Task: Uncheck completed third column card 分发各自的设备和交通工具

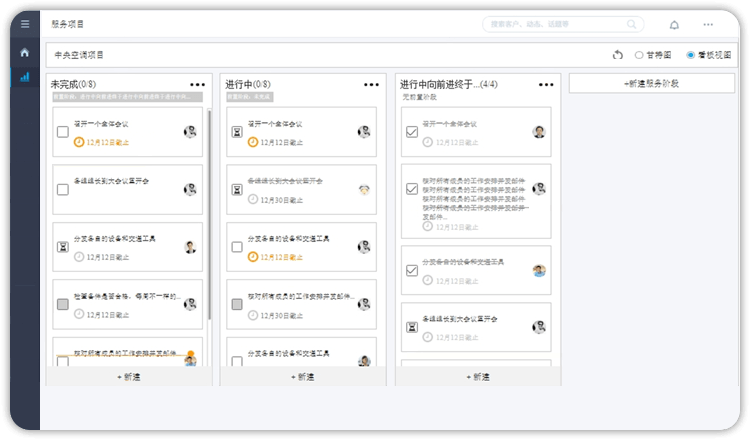Action: [412, 271]
